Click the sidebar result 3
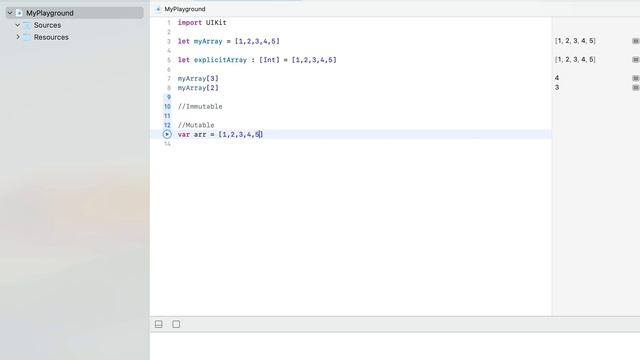The width and height of the screenshot is (640, 360). click(557, 88)
